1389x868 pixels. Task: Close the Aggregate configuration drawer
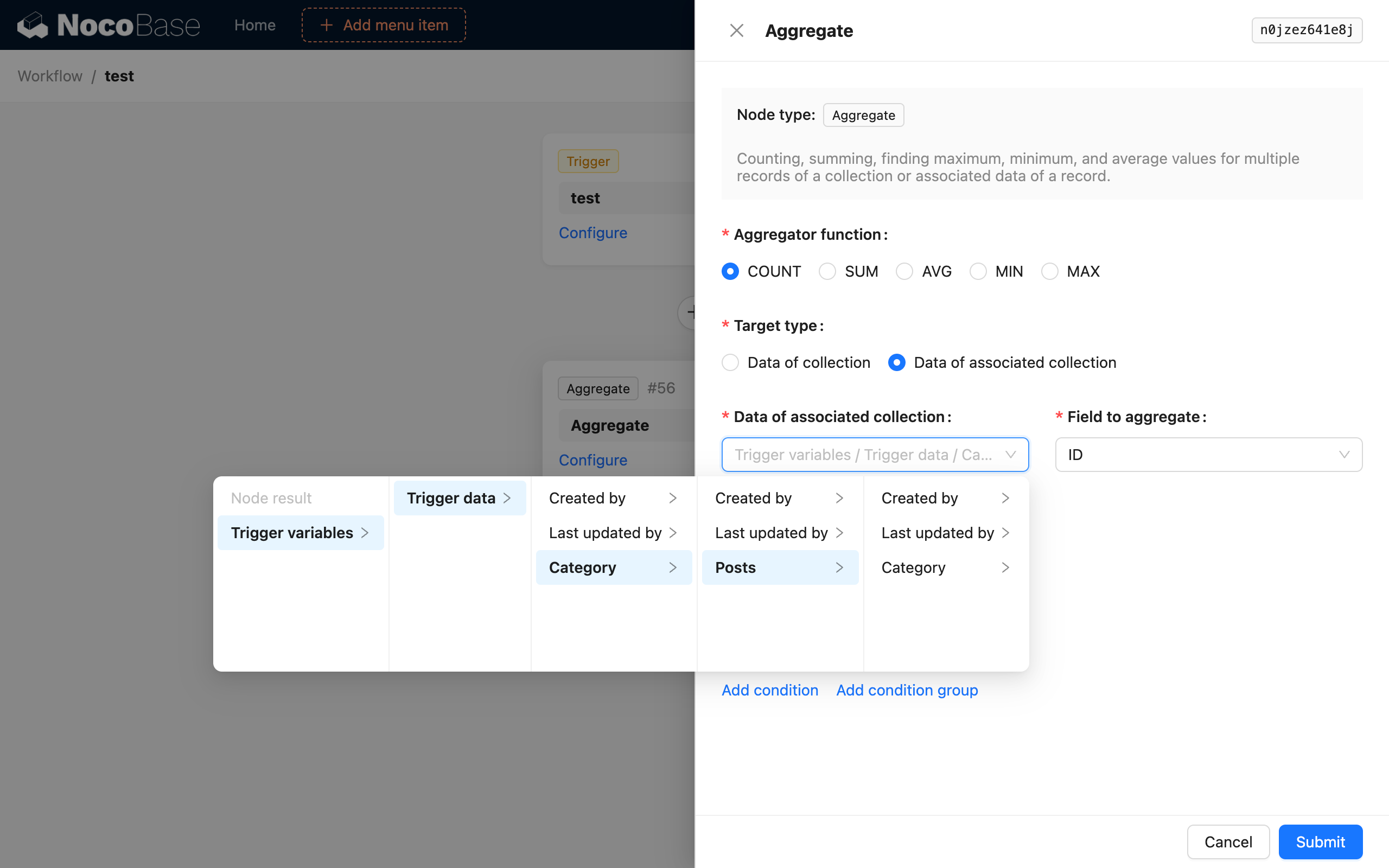click(x=736, y=30)
